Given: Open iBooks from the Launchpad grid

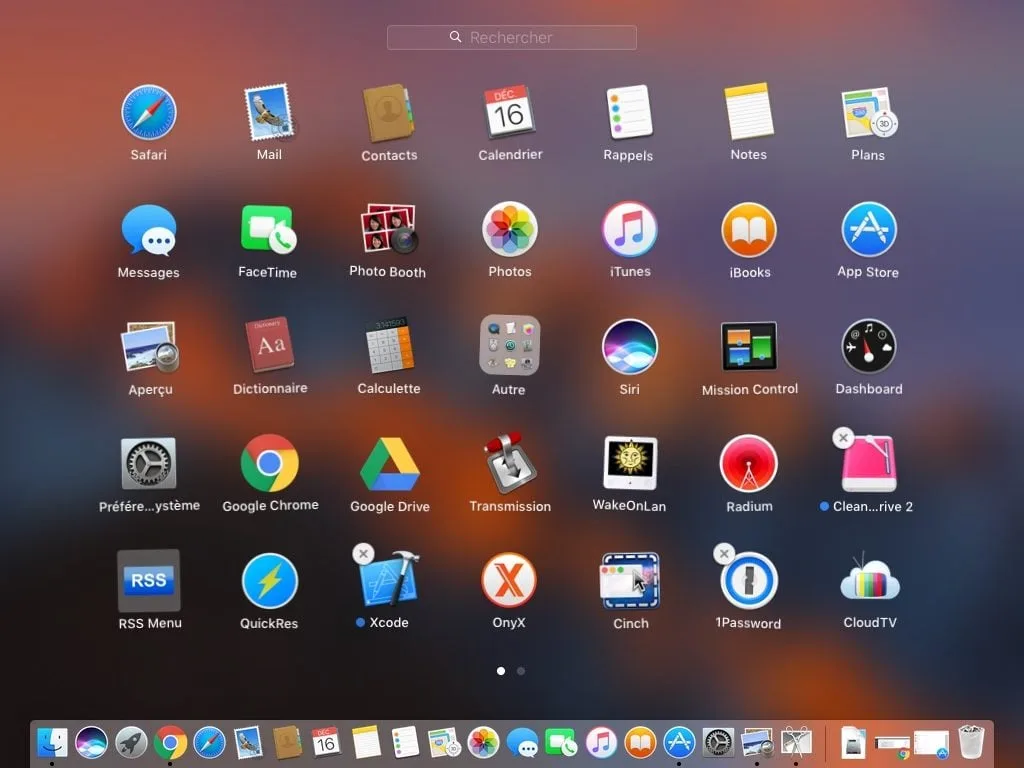Looking at the screenshot, I should pyautogui.click(x=749, y=230).
